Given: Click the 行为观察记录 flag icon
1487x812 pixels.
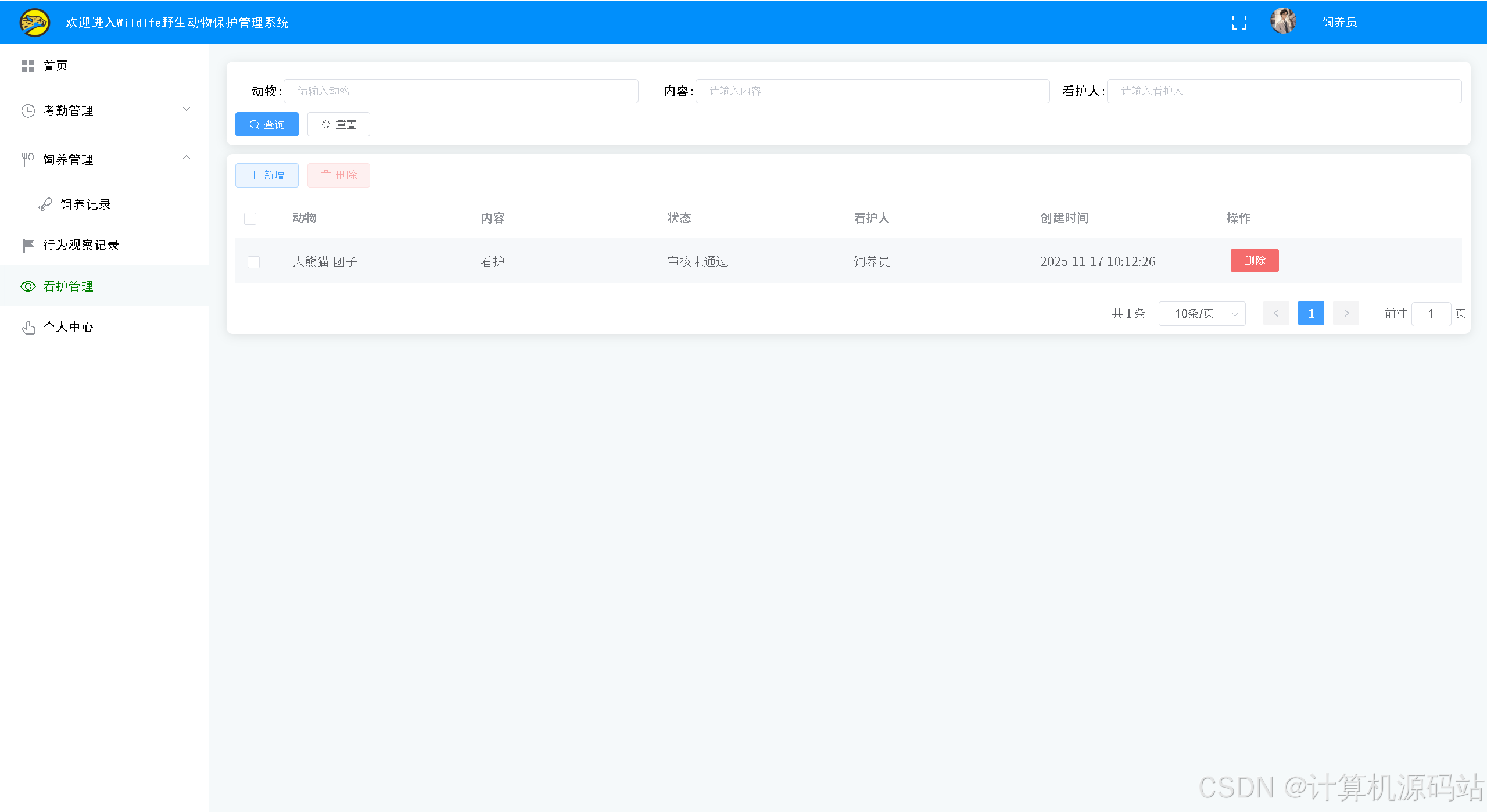Looking at the screenshot, I should click(x=28, y=245).
